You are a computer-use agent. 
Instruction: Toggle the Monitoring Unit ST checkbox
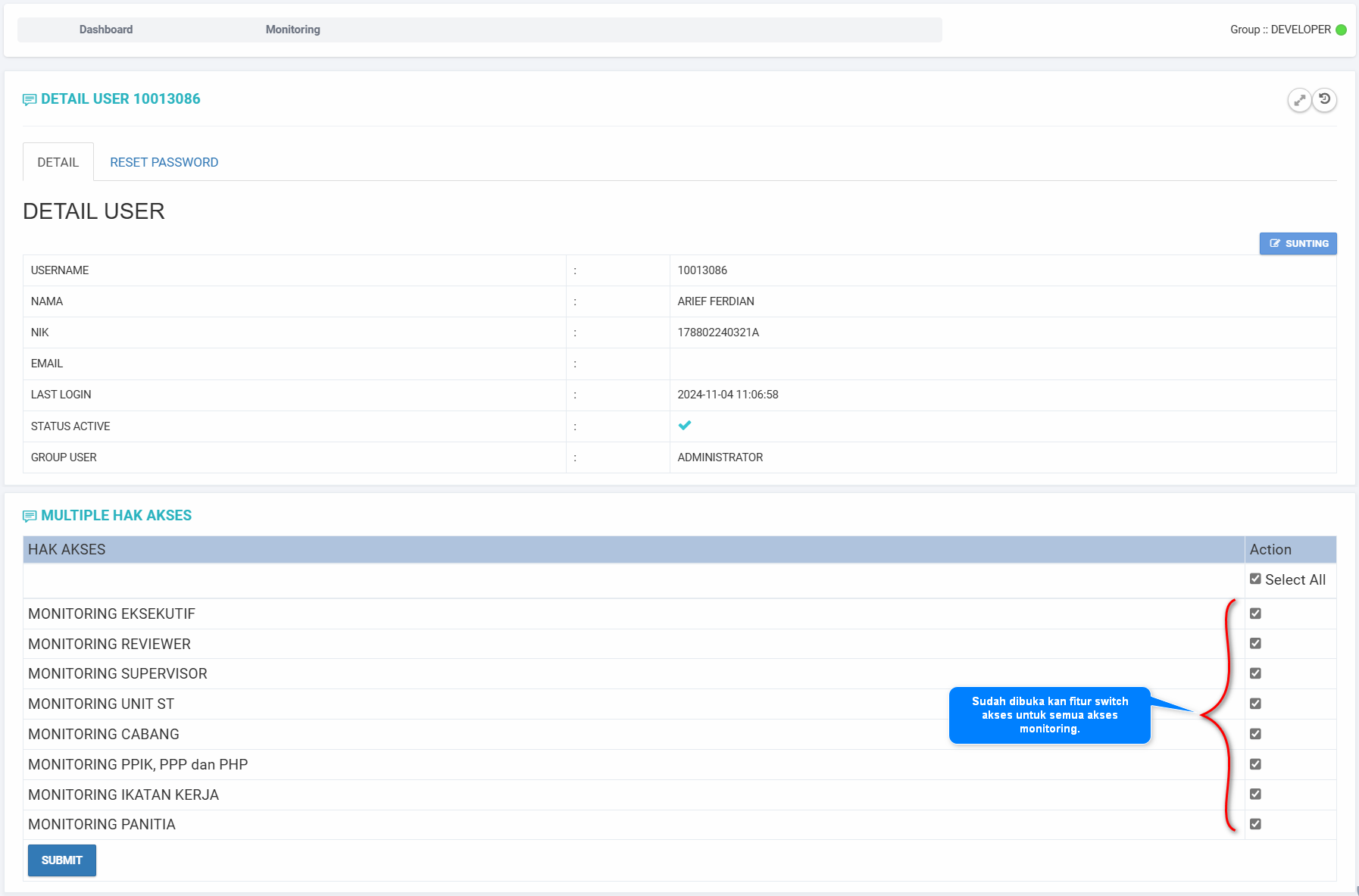1255,704
